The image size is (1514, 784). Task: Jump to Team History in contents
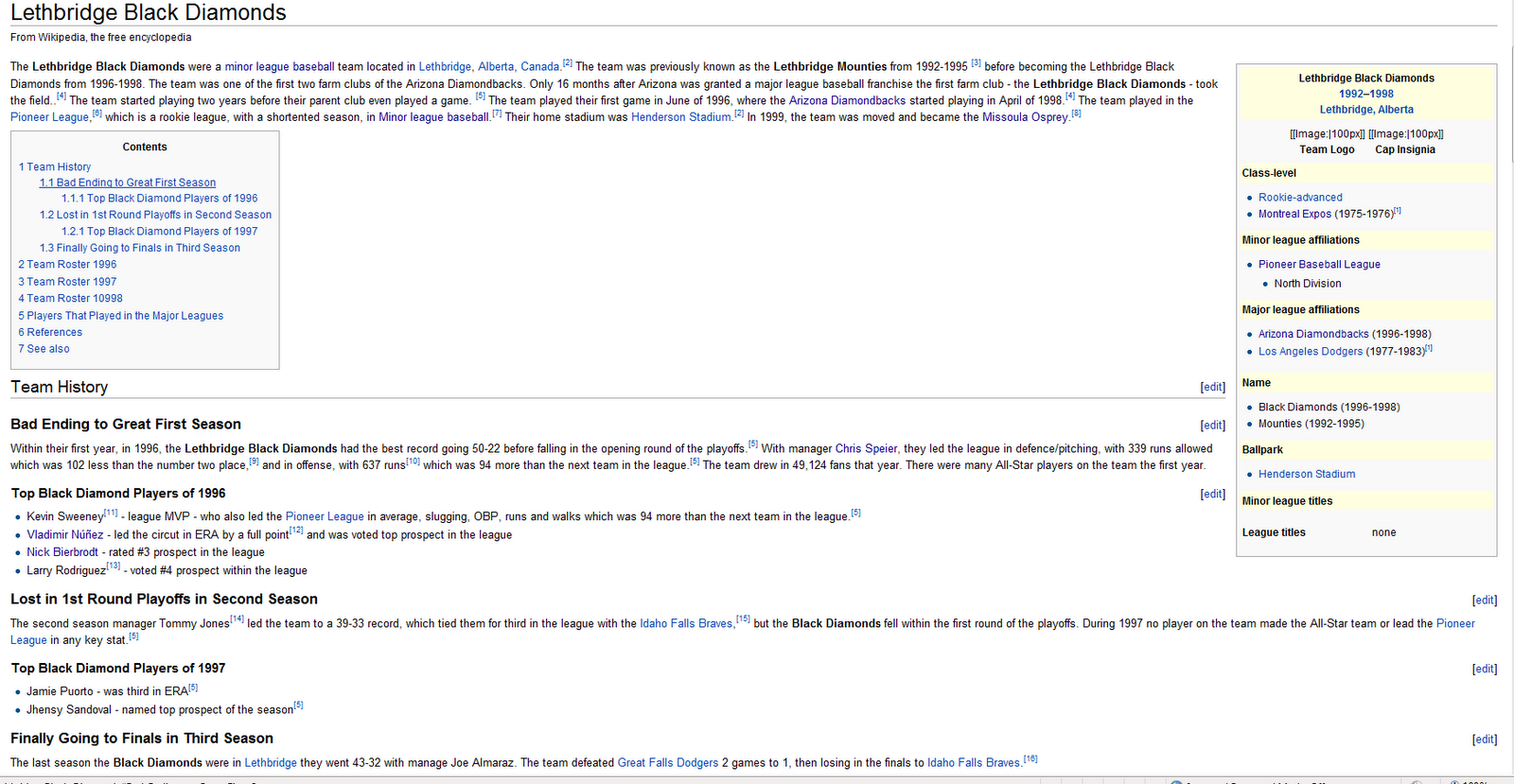tap(55, 167)
